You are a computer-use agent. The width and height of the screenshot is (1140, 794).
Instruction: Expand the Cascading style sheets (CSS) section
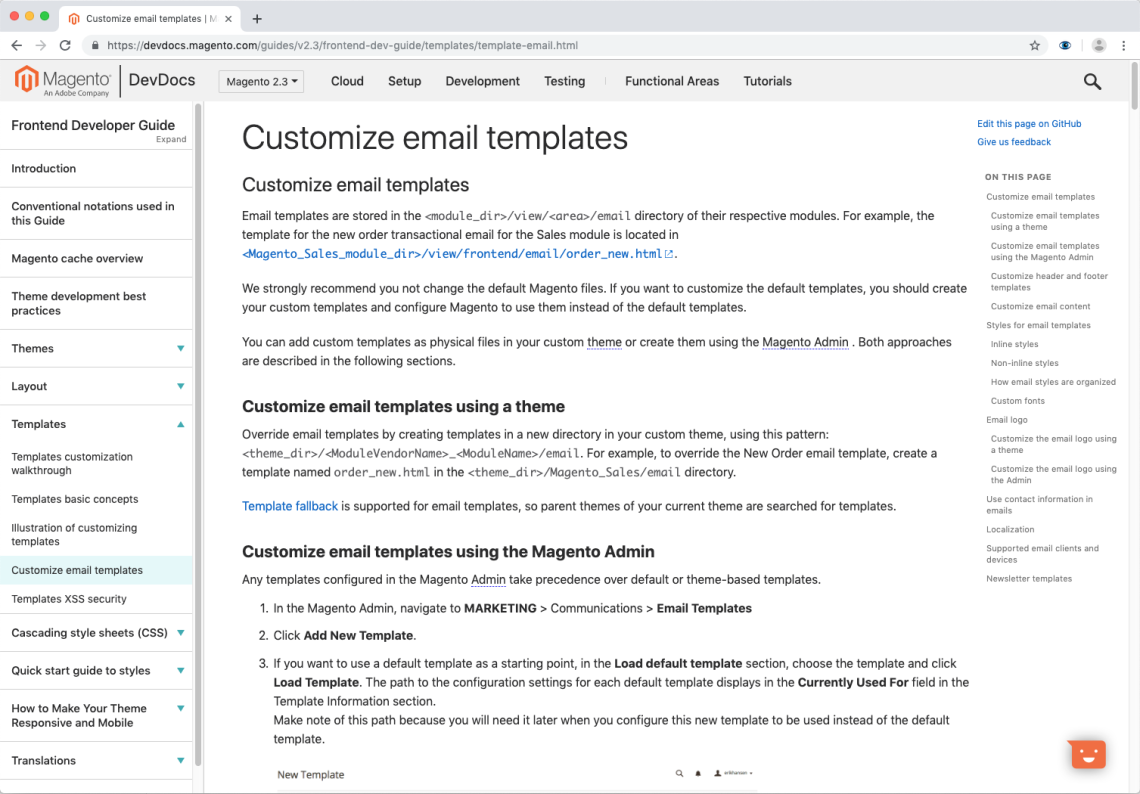click(x=180, y=633)
